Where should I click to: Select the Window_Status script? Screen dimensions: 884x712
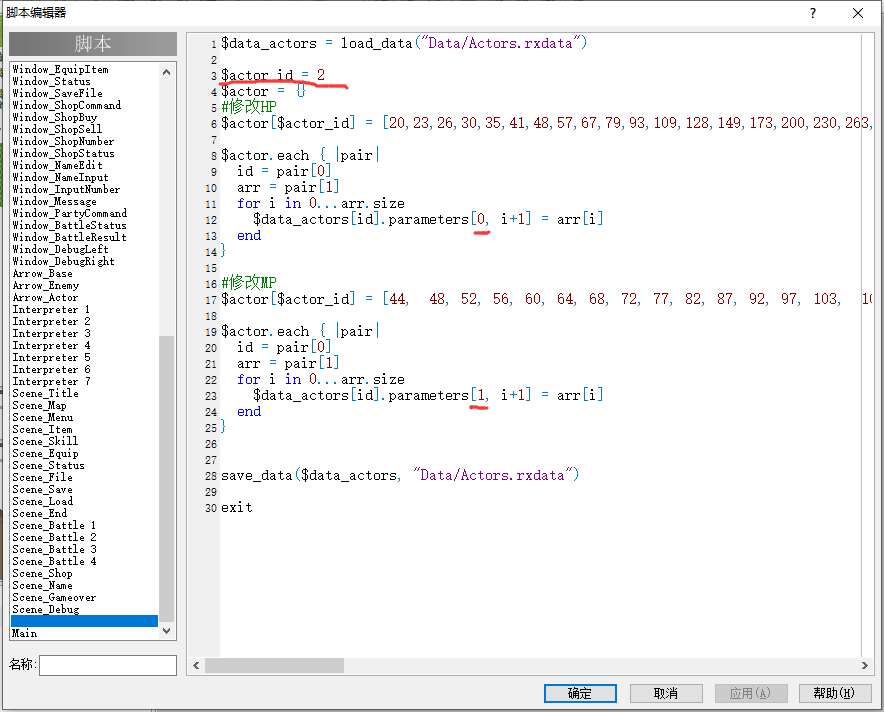tap(51, 81)
